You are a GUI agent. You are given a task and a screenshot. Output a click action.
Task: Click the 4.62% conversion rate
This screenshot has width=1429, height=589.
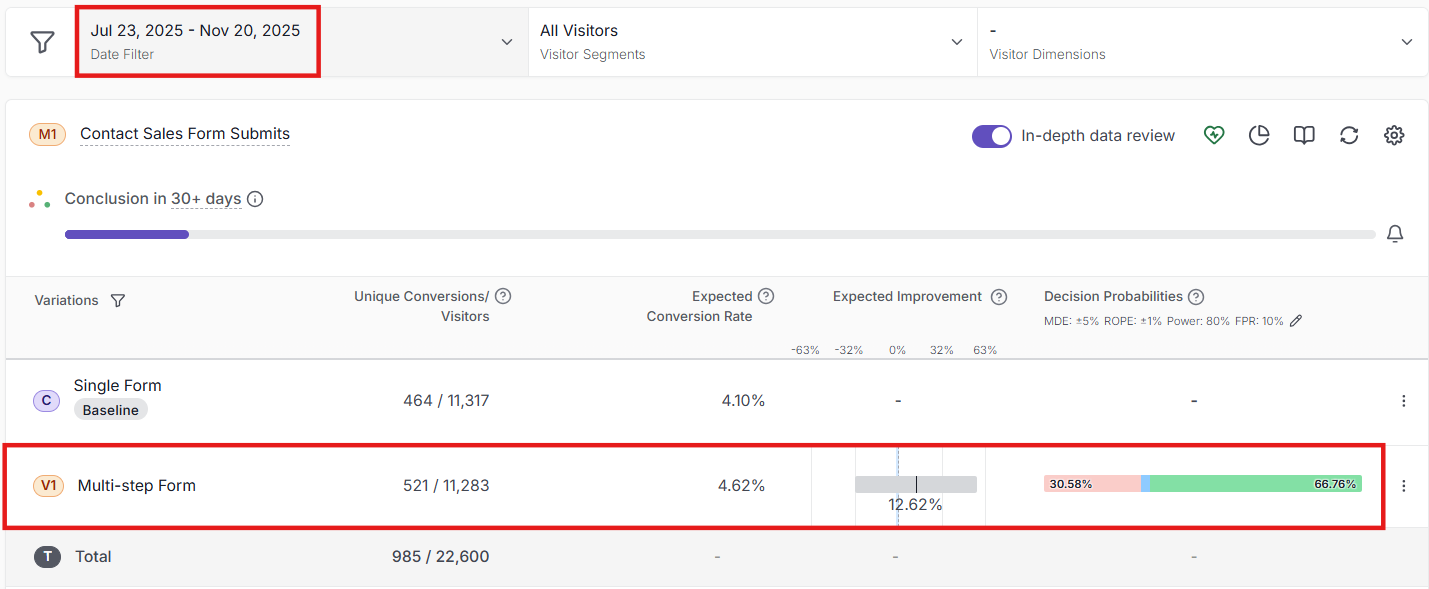(x=741, y=486)
